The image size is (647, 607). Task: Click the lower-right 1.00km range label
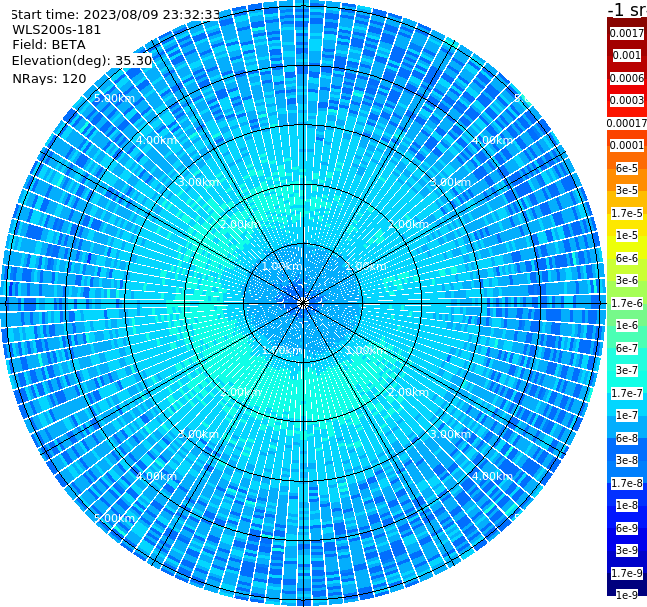(366, 350)
